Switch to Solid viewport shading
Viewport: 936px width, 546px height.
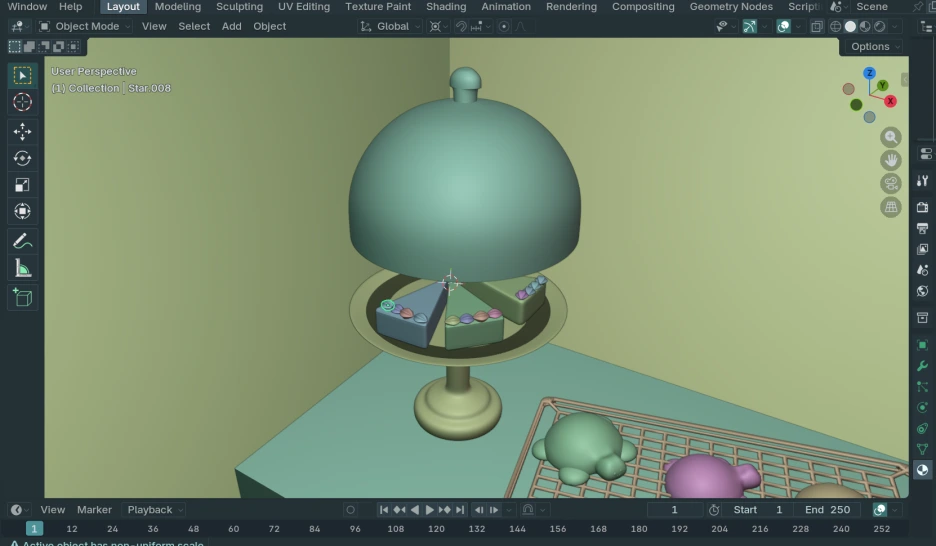point(850,26)
